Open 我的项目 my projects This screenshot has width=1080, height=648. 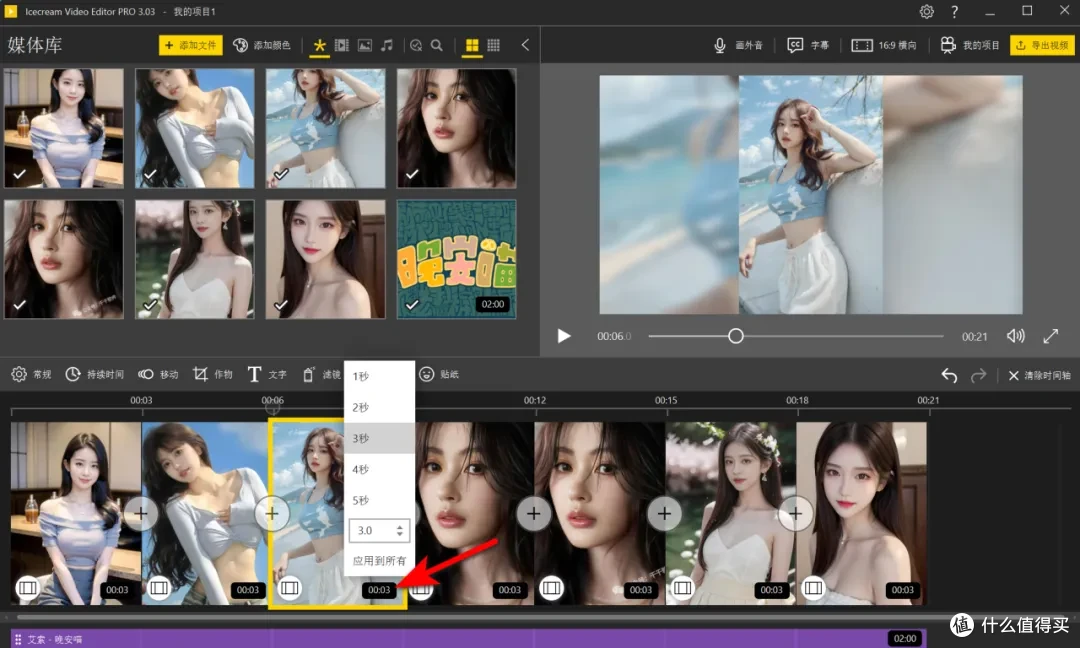click(969, 45)
